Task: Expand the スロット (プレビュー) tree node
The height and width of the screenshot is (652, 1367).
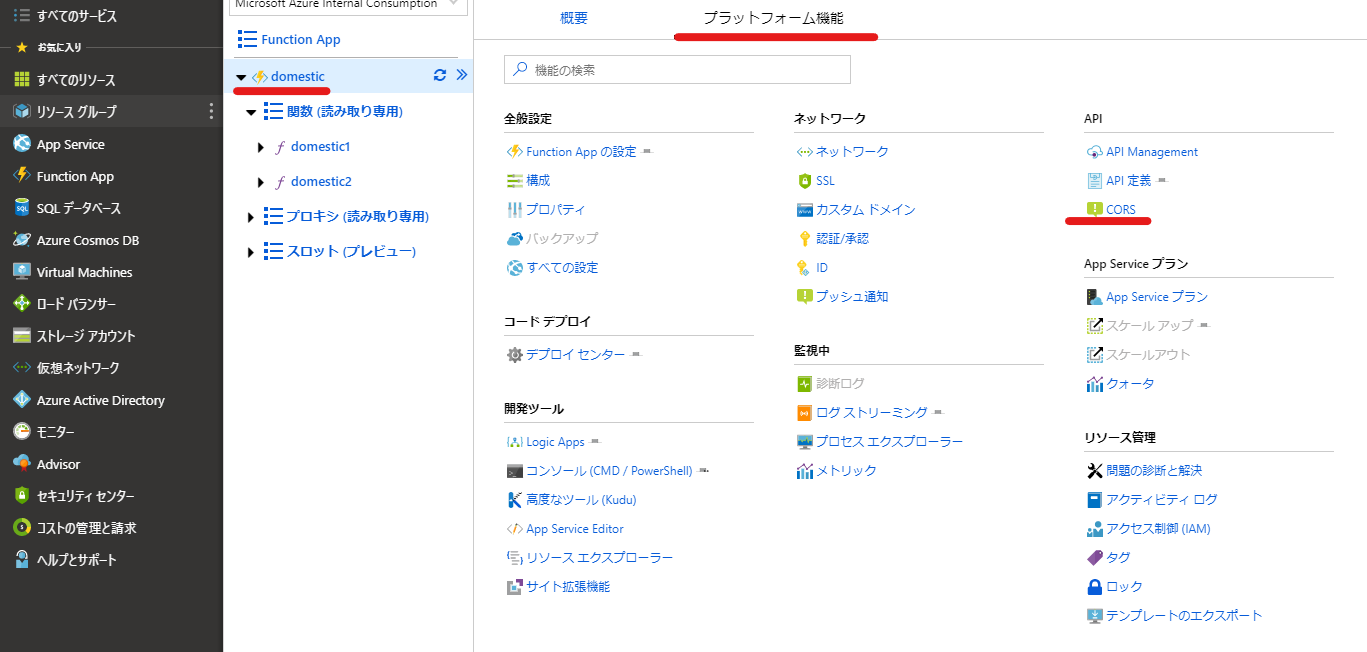Action: coord(251,252)
